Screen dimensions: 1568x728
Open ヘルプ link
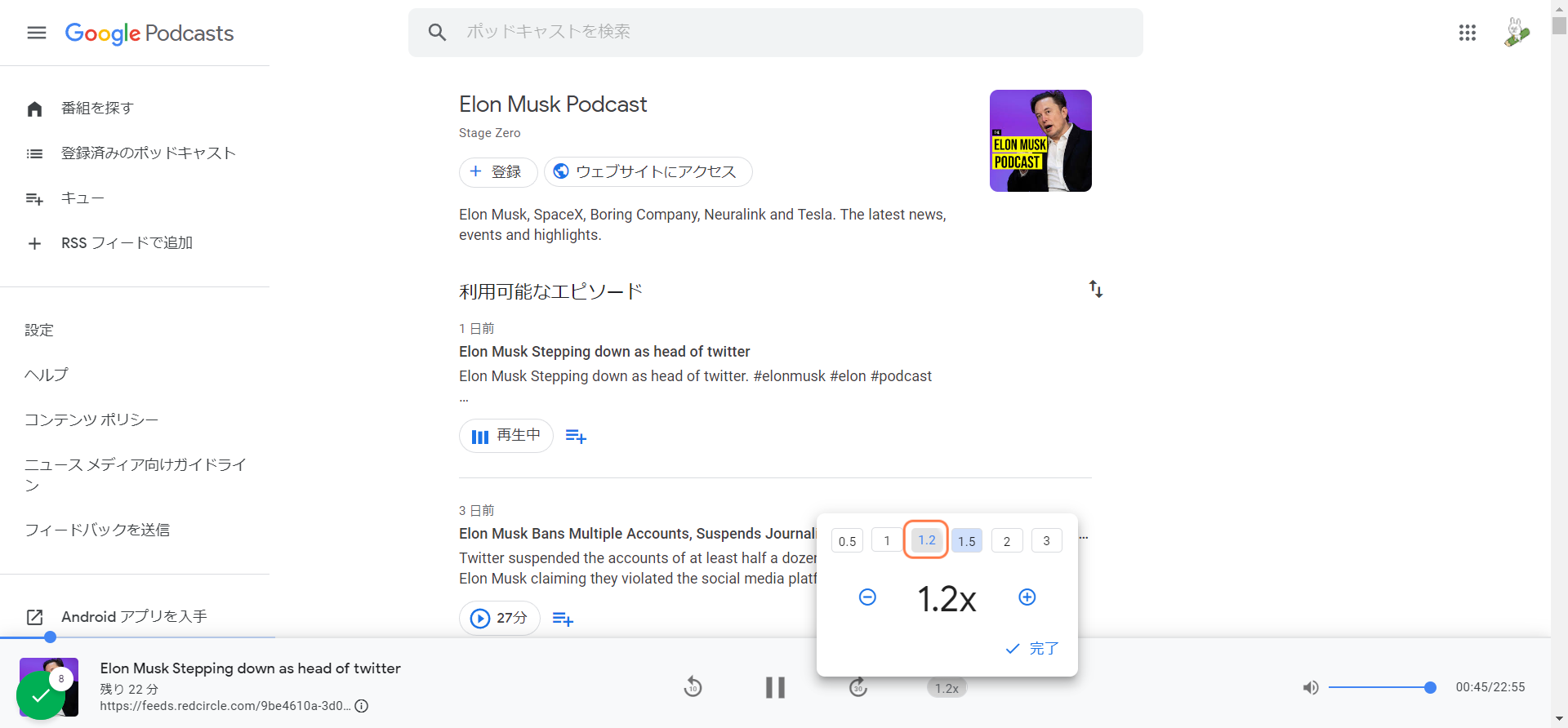coord(47,375)
